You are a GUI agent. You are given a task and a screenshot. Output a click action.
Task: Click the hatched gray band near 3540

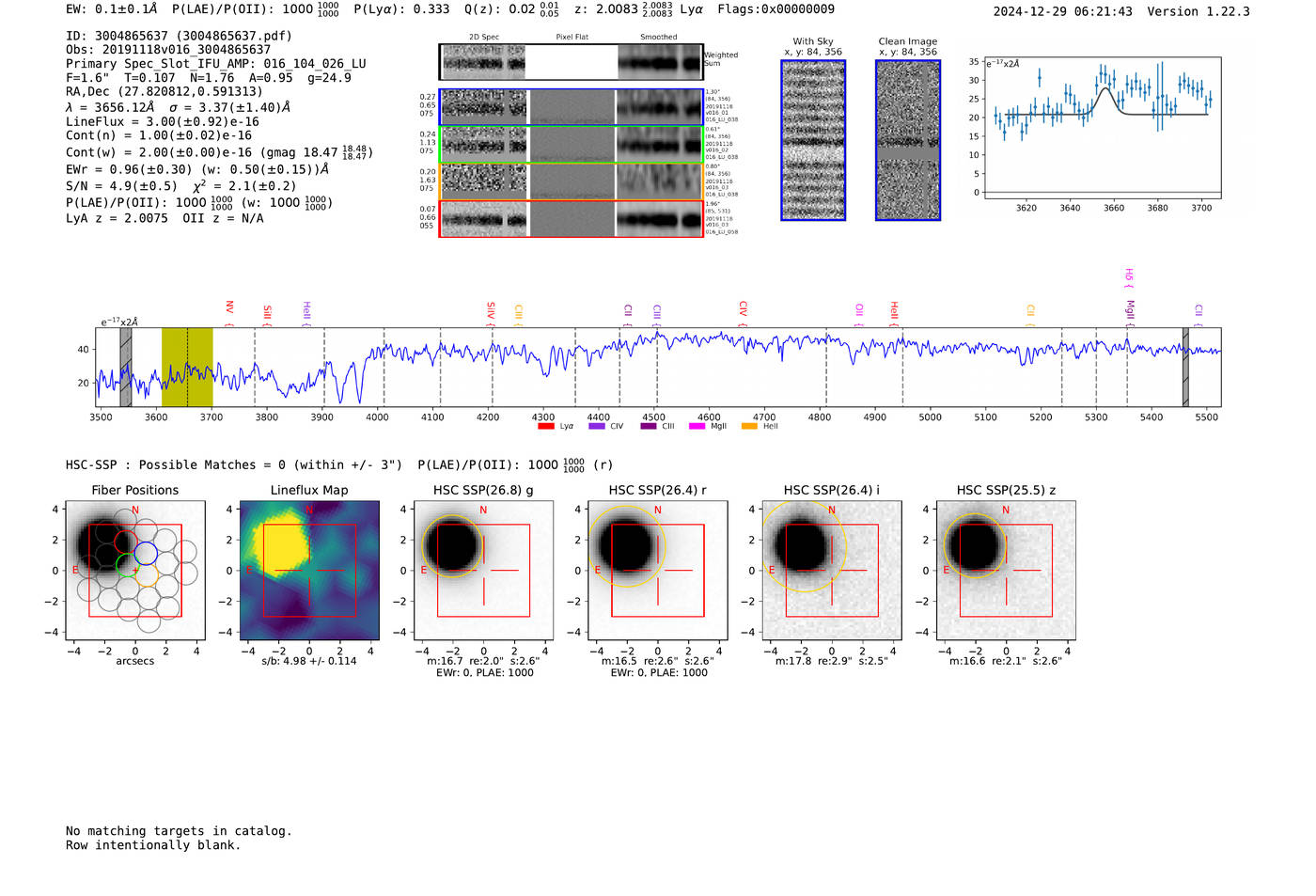click(125, 368)
